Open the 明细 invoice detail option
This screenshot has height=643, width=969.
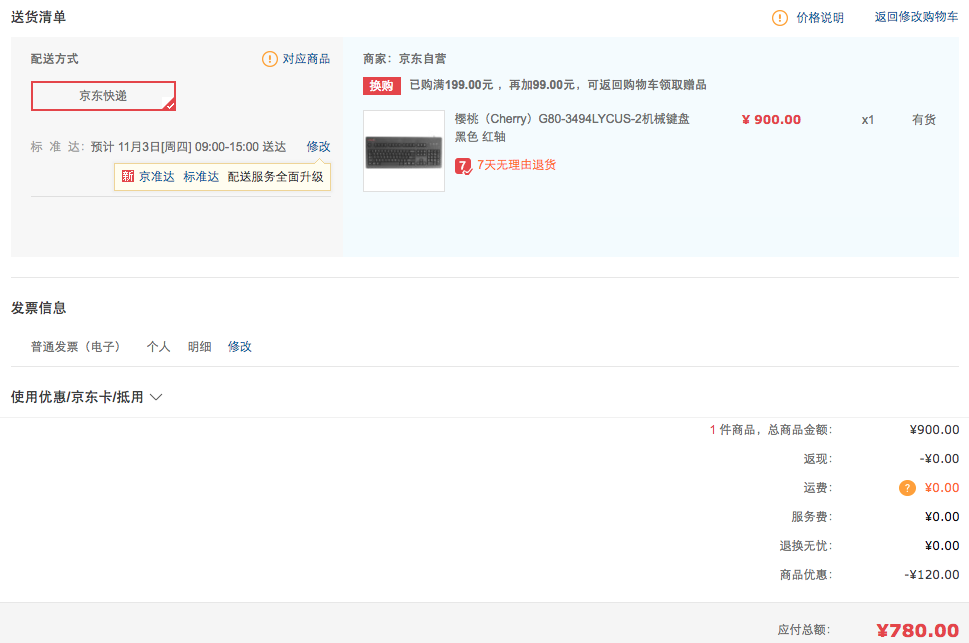pos(197,346)
